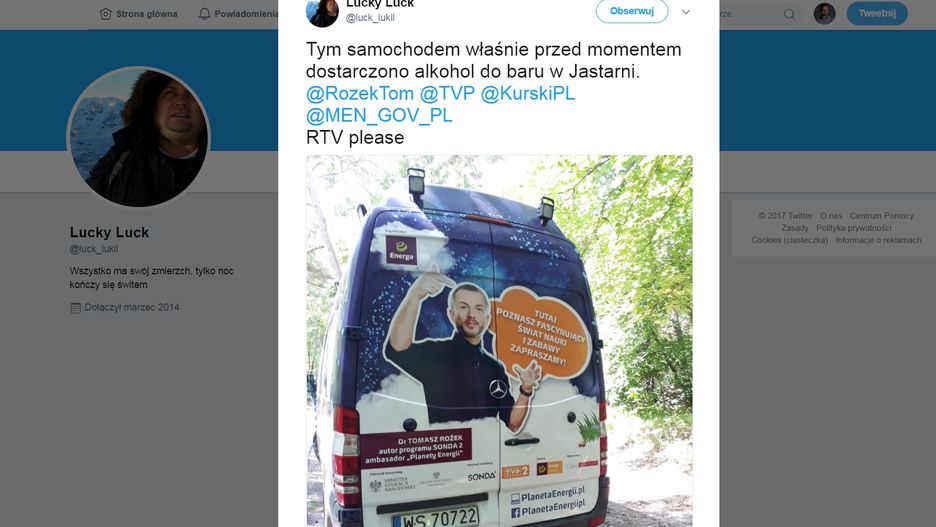Enlarge the van photo in the tweet
The height and width of the screenshot is (527, 936).
(x=499, y=341)
